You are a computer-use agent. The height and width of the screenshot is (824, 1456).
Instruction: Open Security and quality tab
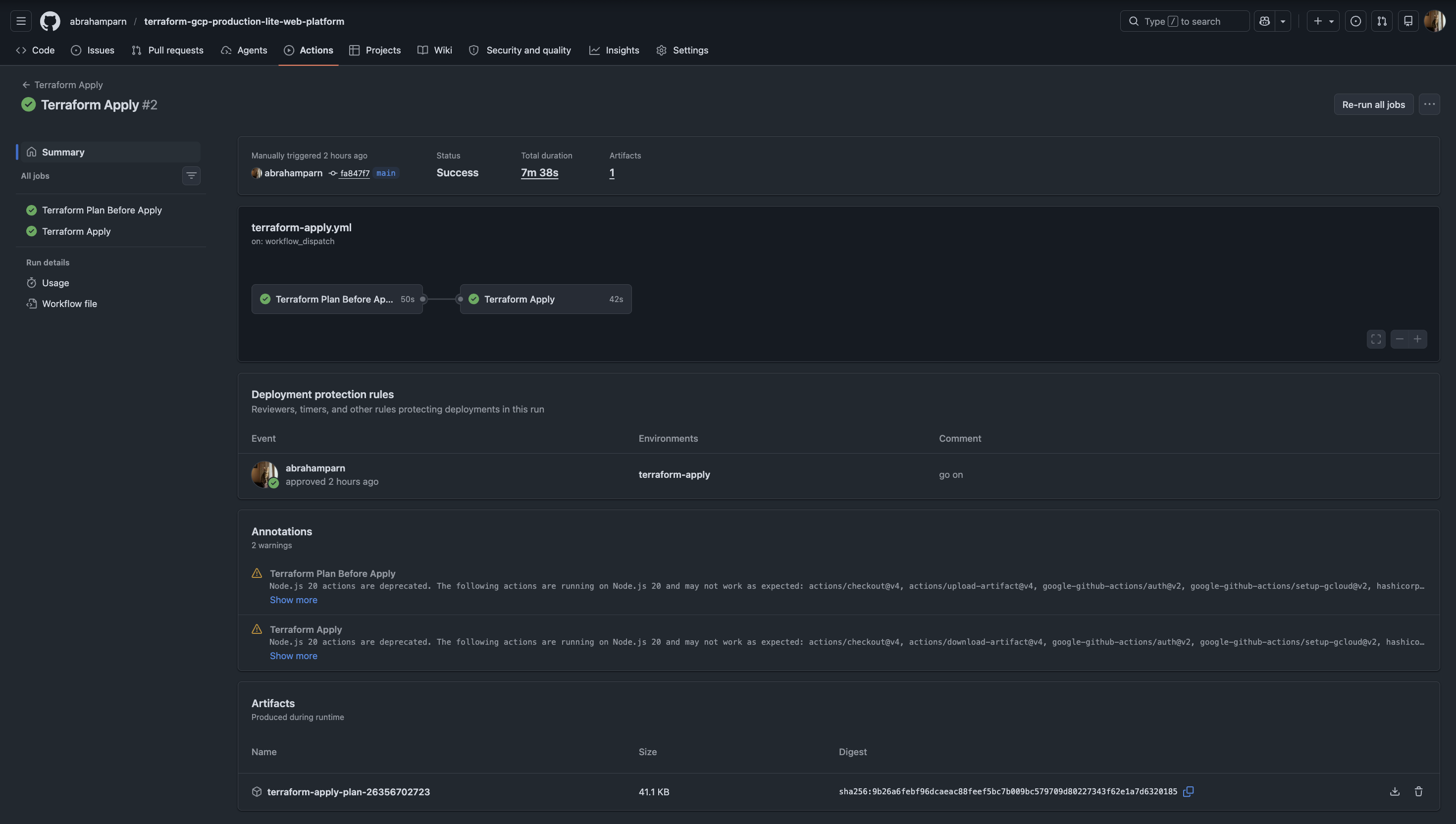[520, 51]
